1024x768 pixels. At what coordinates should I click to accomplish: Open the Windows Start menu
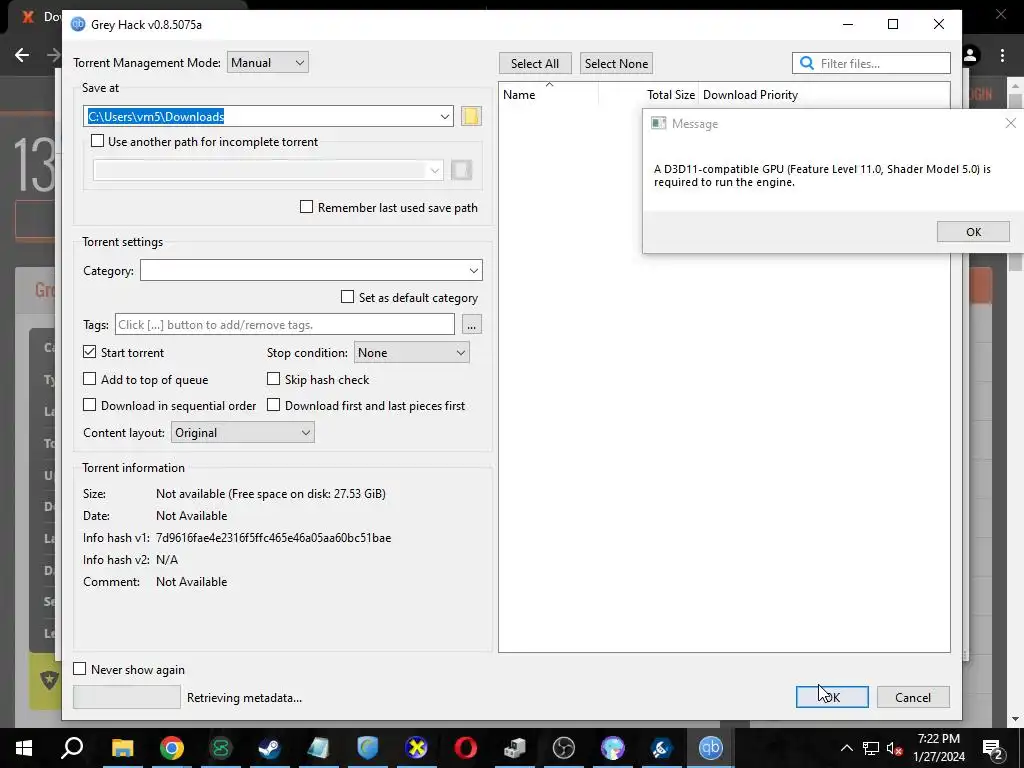[x=24, y=748]
